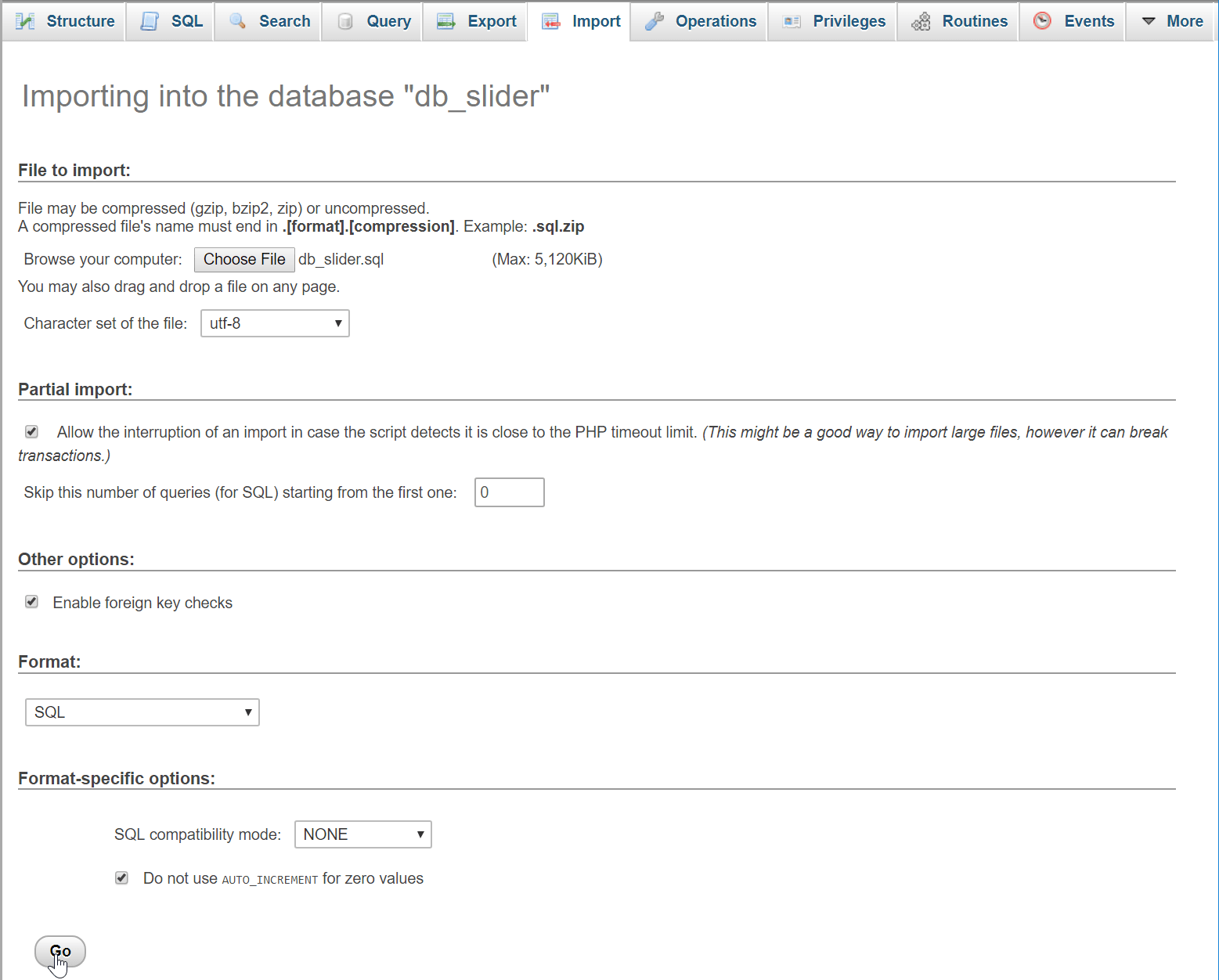Image resolution: width=1219 pixels, height=980 pixels.
Task: Click the selected file name db_slider.sql
Action: [341, 259]
